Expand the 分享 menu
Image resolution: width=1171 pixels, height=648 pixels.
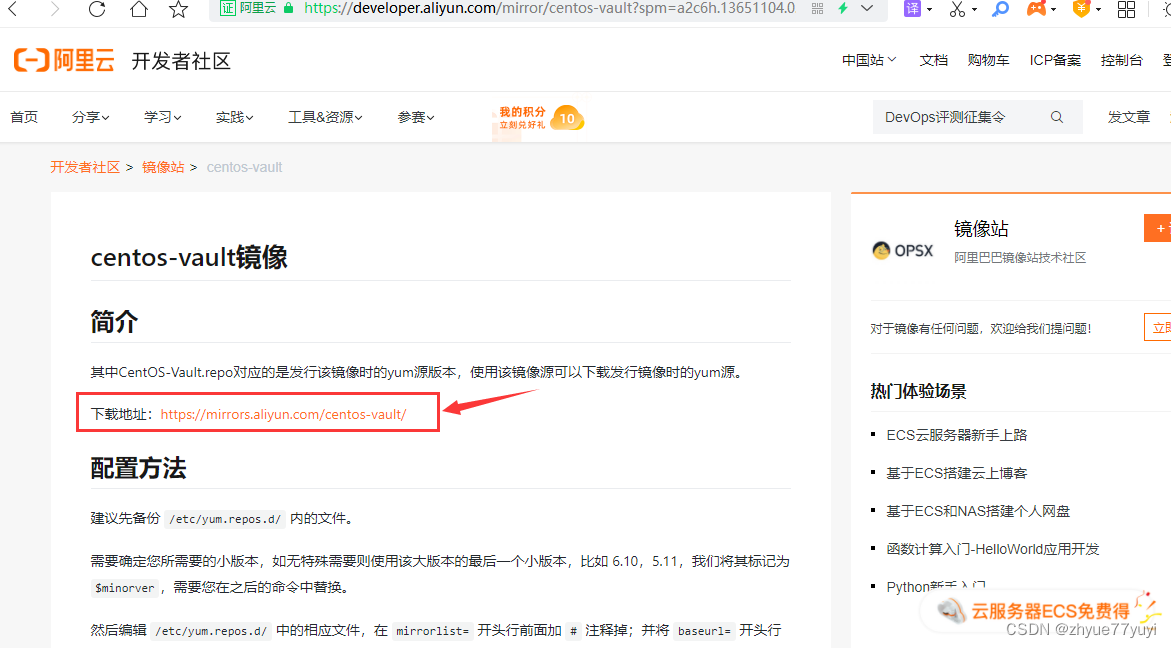coord(90,117)
